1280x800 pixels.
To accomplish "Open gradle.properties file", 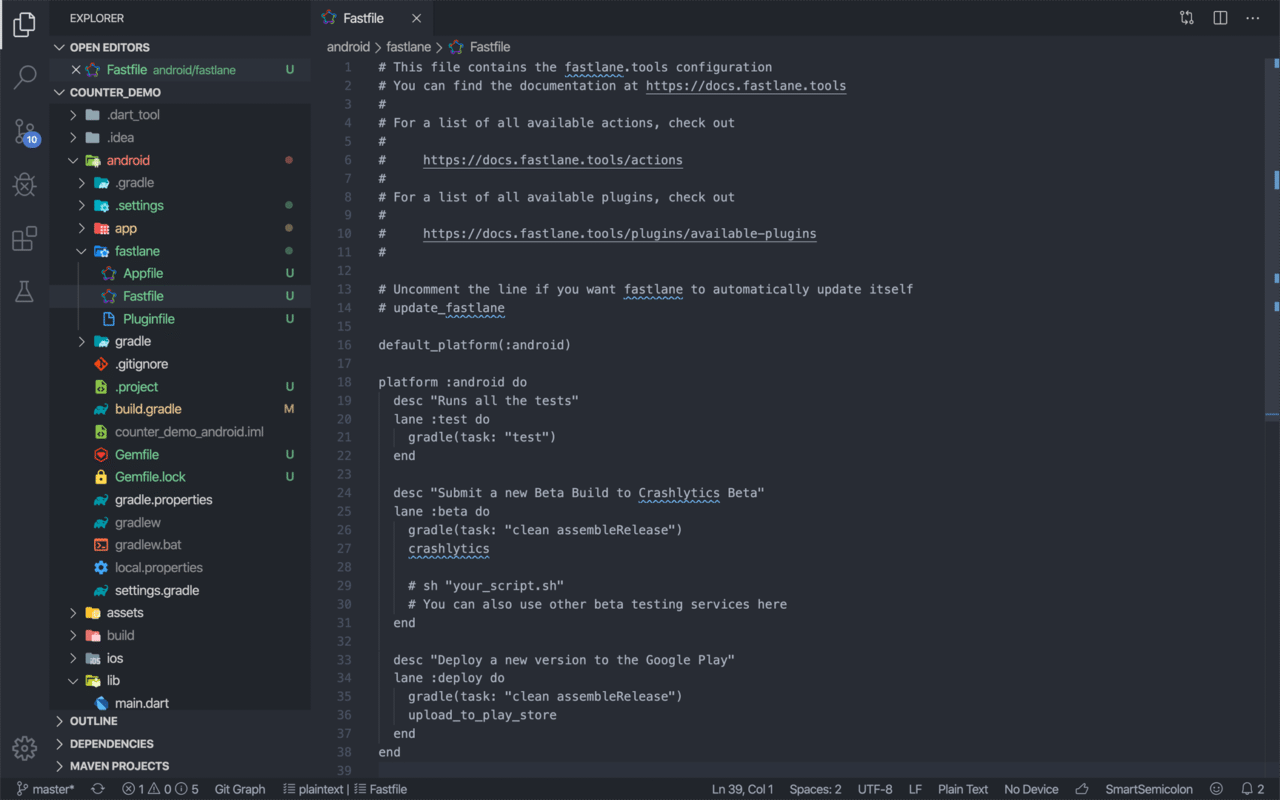I will (x=180, y=500).
